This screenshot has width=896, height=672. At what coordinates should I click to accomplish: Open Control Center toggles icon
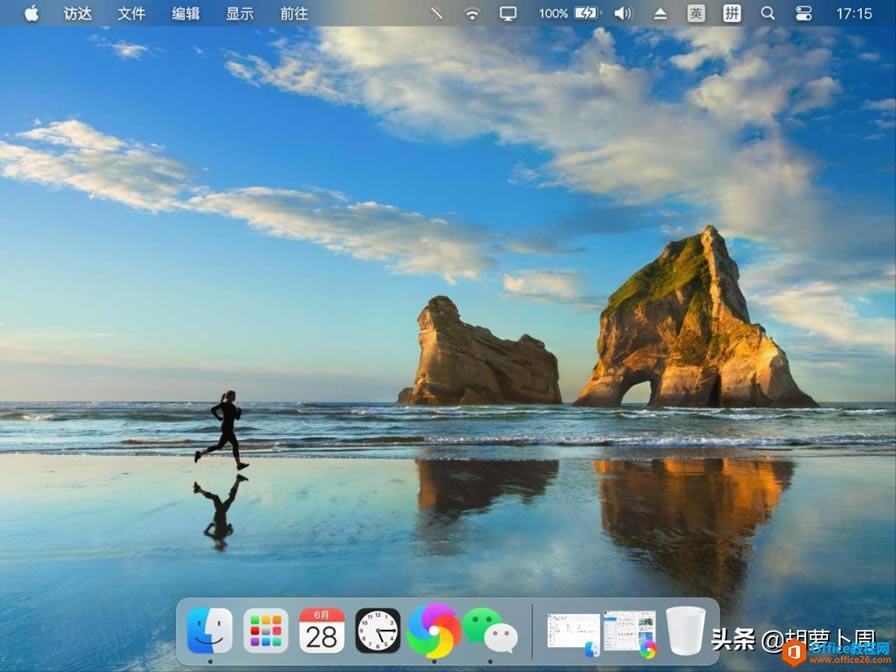click(x=803, y=13)
